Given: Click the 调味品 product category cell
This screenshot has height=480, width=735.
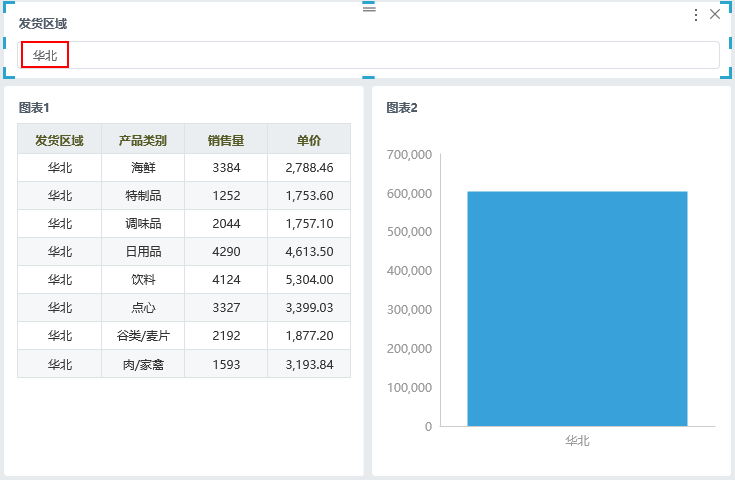Looking at the screenshot, I should coord(143,224).
